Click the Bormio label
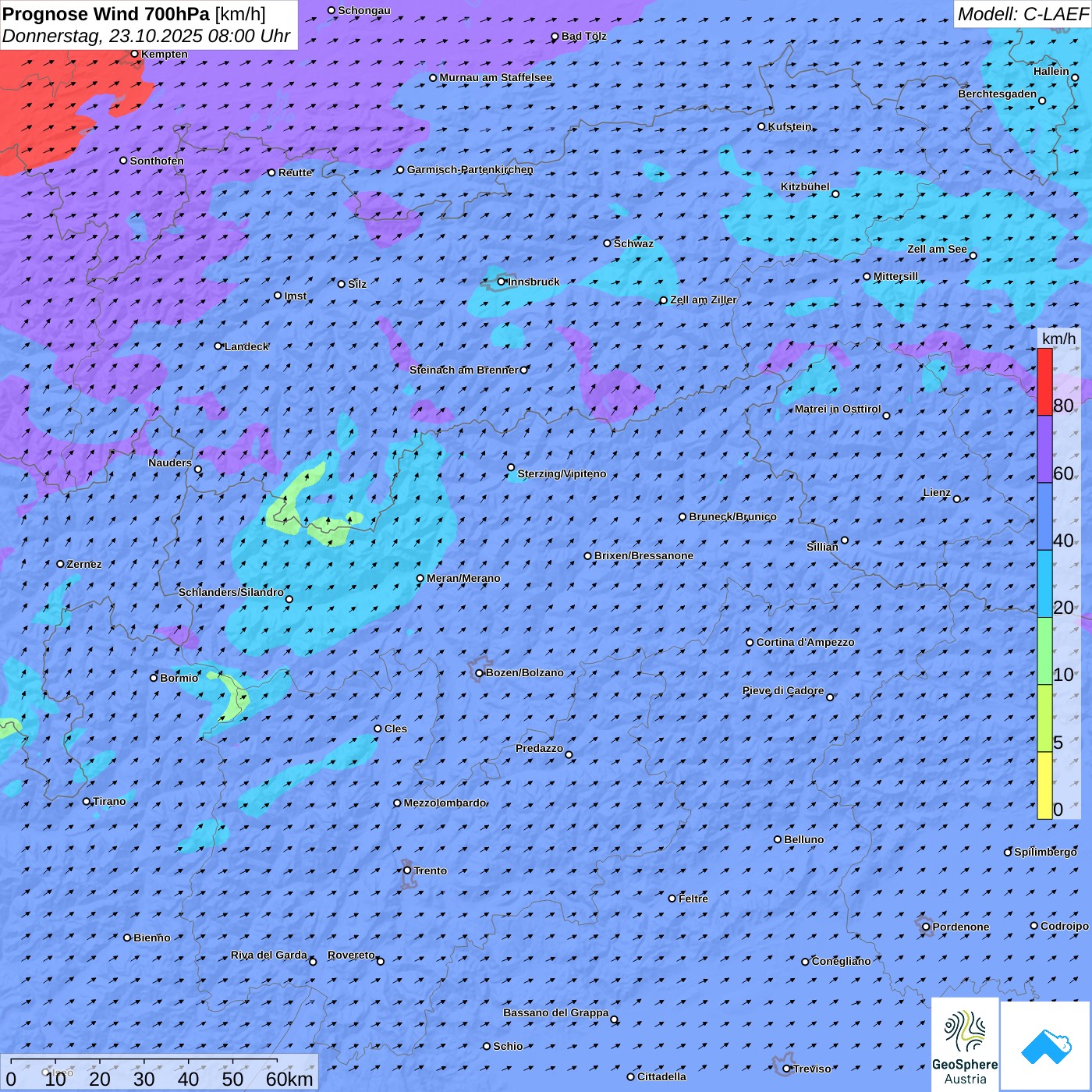The height and width of the screenshot is (1092, 1092). 179,678
